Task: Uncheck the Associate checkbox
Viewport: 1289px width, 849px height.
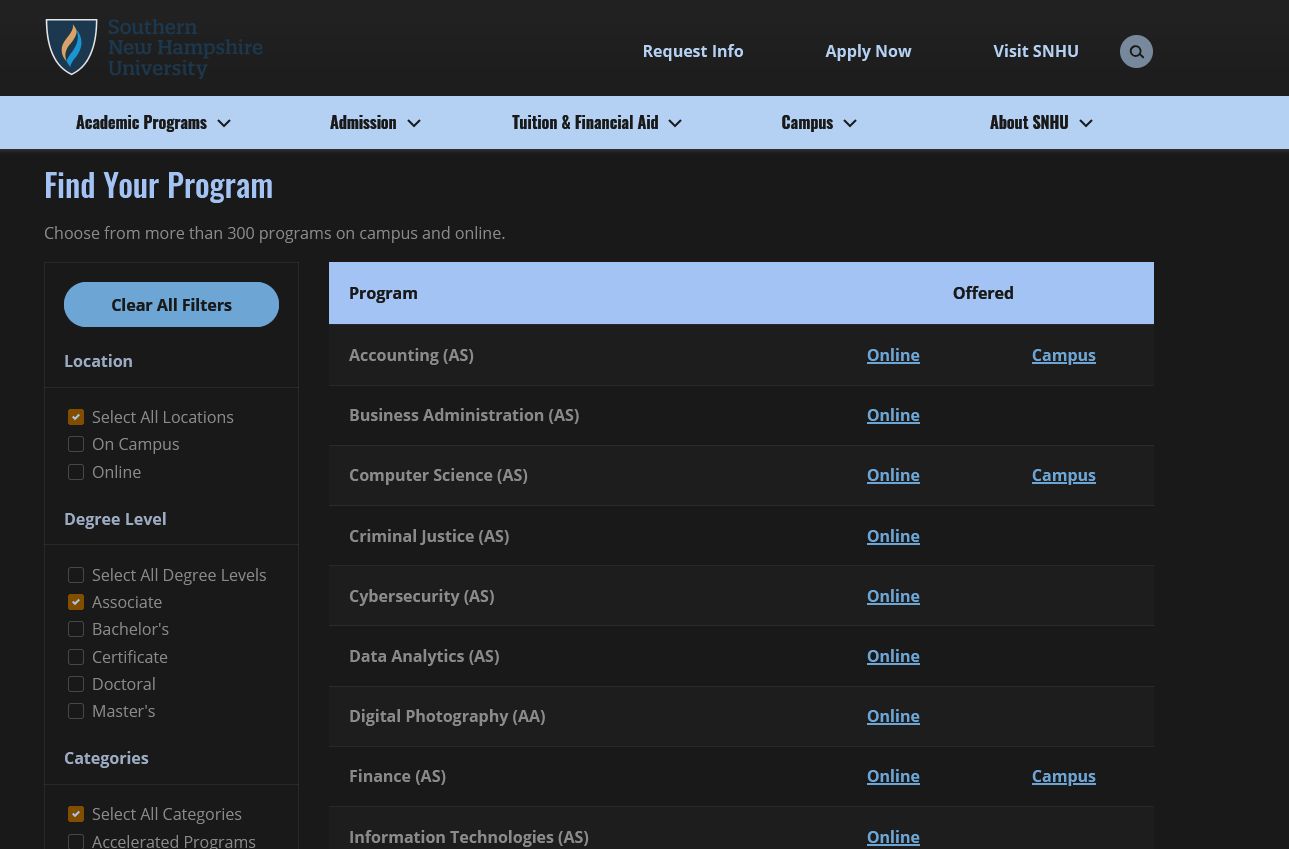Action: coord(76,602)
